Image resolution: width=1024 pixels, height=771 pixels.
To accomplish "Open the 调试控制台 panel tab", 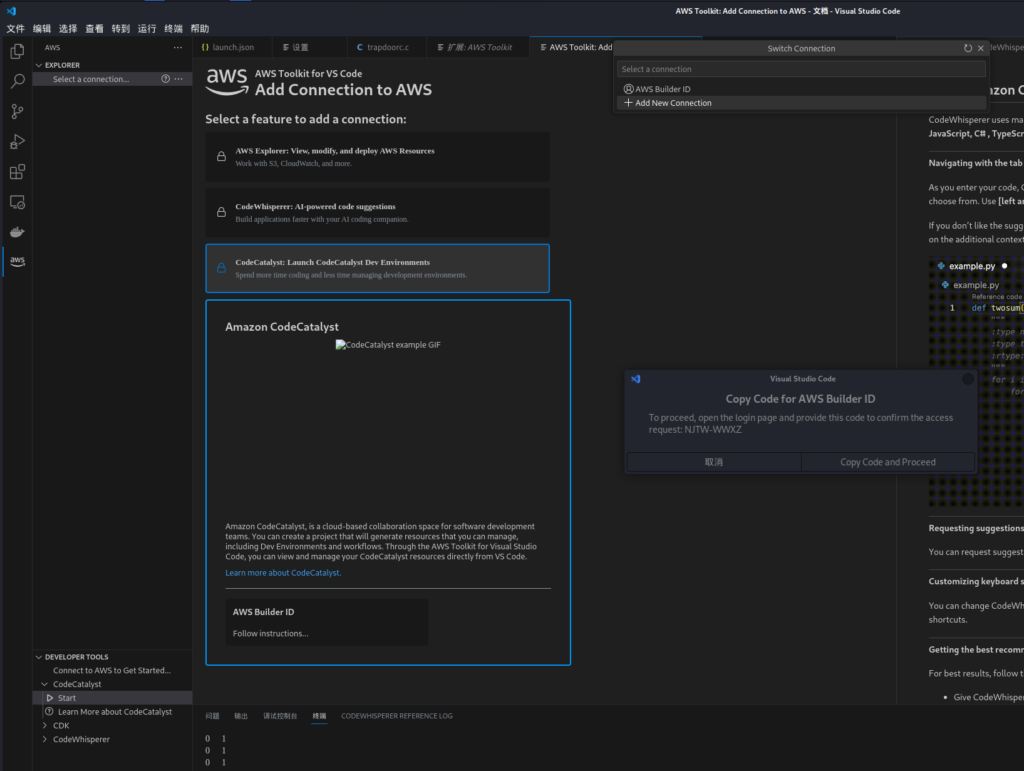I will (x=280, y=716).
